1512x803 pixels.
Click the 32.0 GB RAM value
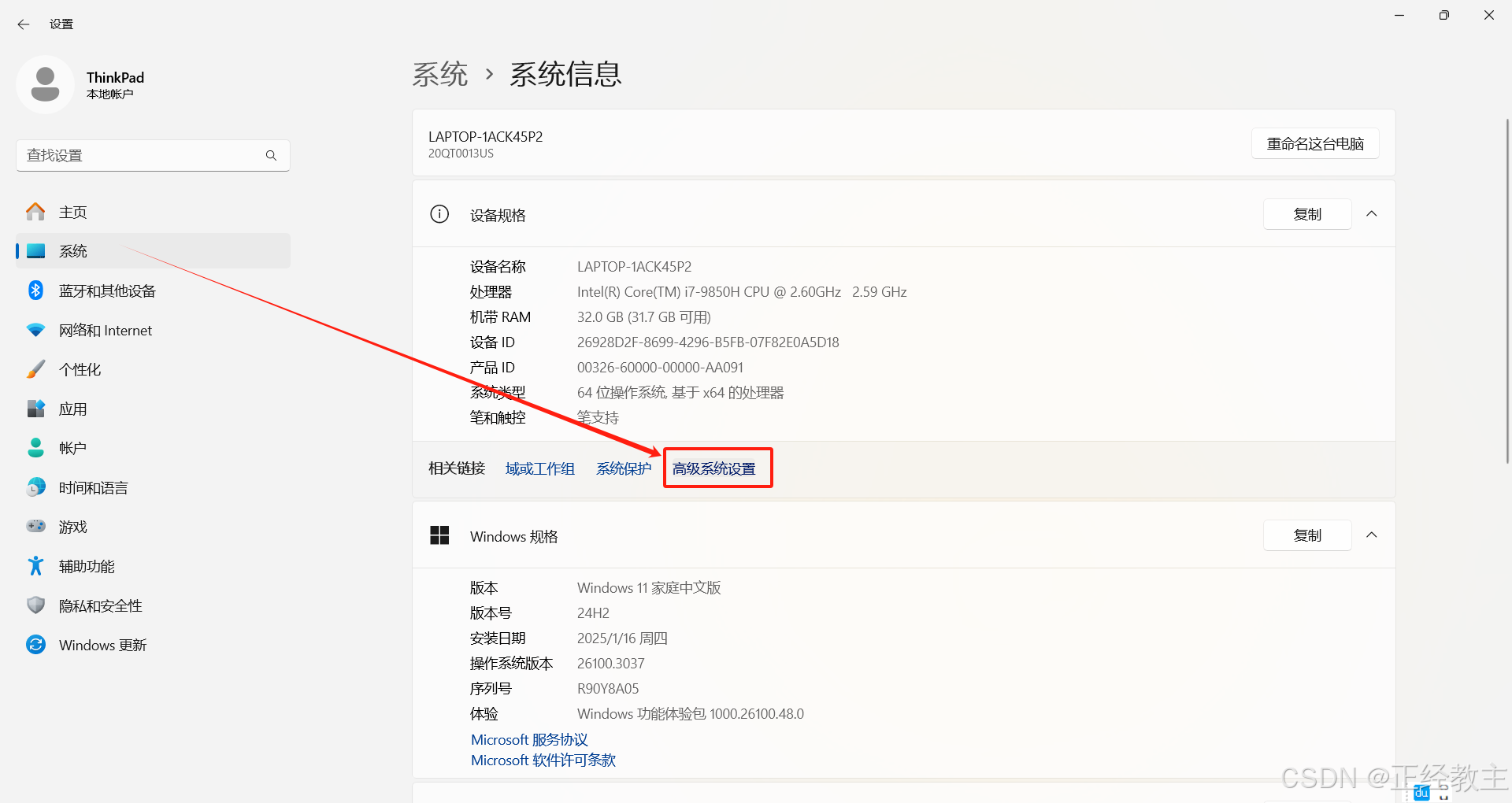tap(644, 317)
